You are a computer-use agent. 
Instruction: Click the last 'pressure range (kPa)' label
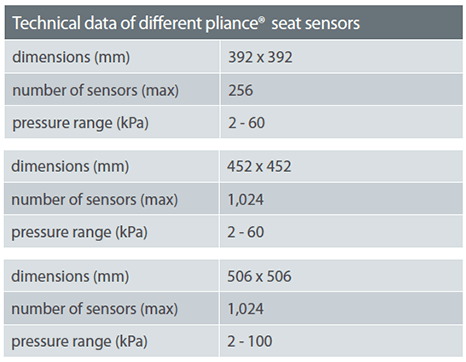click(x=79, y=342)
